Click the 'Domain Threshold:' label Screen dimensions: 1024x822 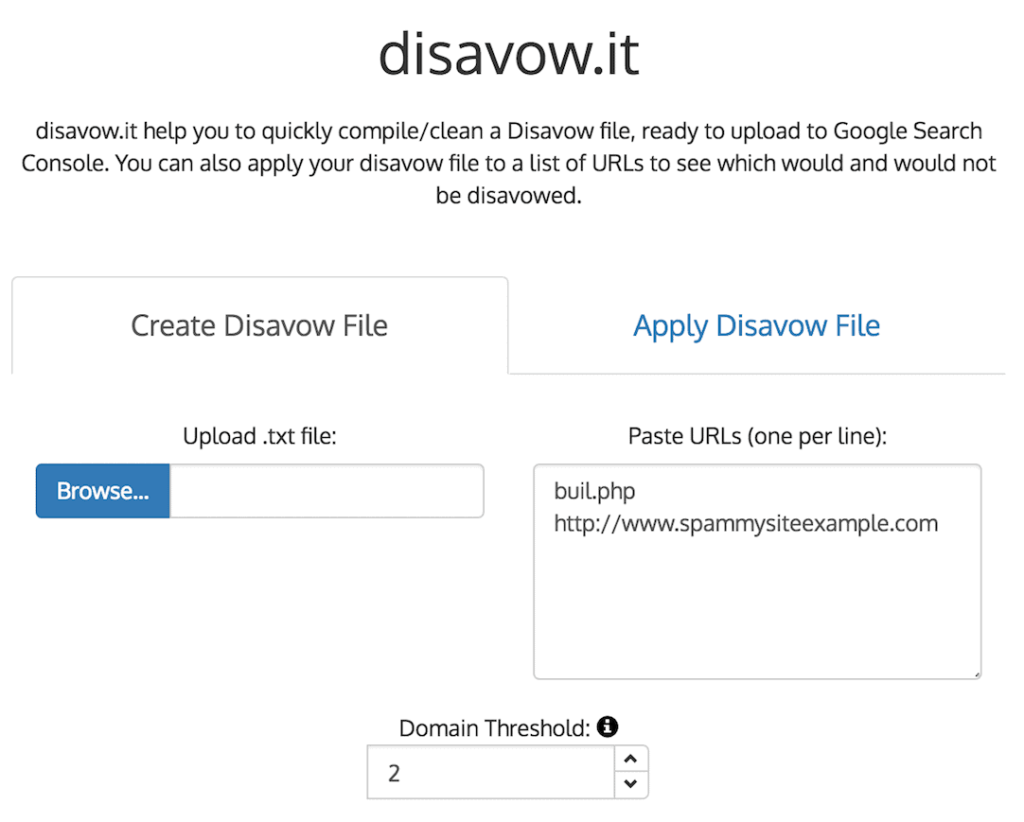tap(494, 728)
